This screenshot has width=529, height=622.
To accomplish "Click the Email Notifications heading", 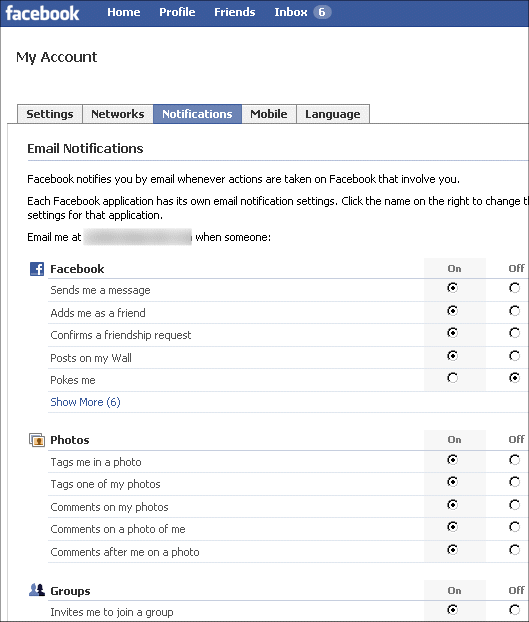I will (x=85, y=148).
